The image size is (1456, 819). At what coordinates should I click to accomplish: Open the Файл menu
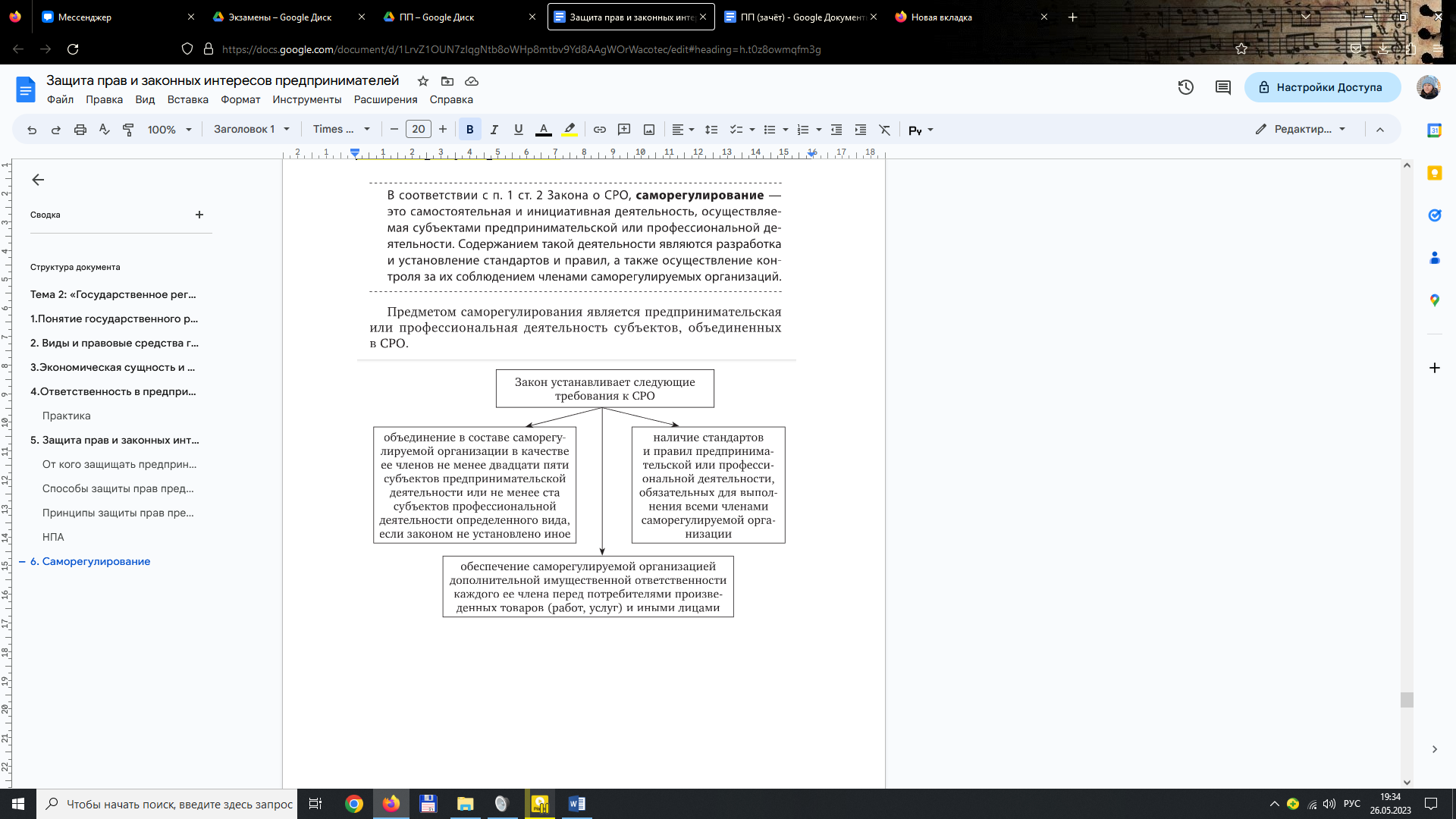(x=60, y=99)
